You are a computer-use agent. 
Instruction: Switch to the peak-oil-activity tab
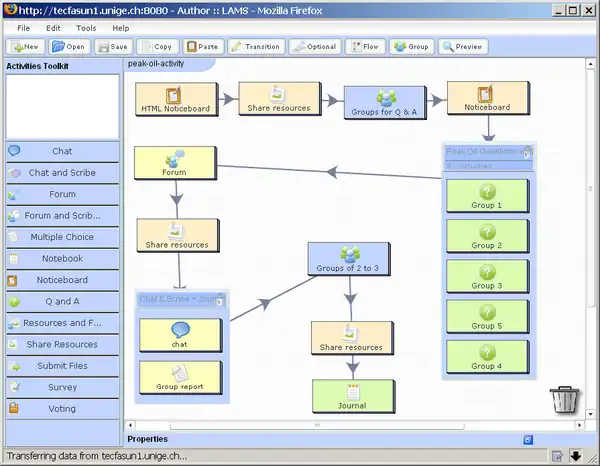point(158,62)
